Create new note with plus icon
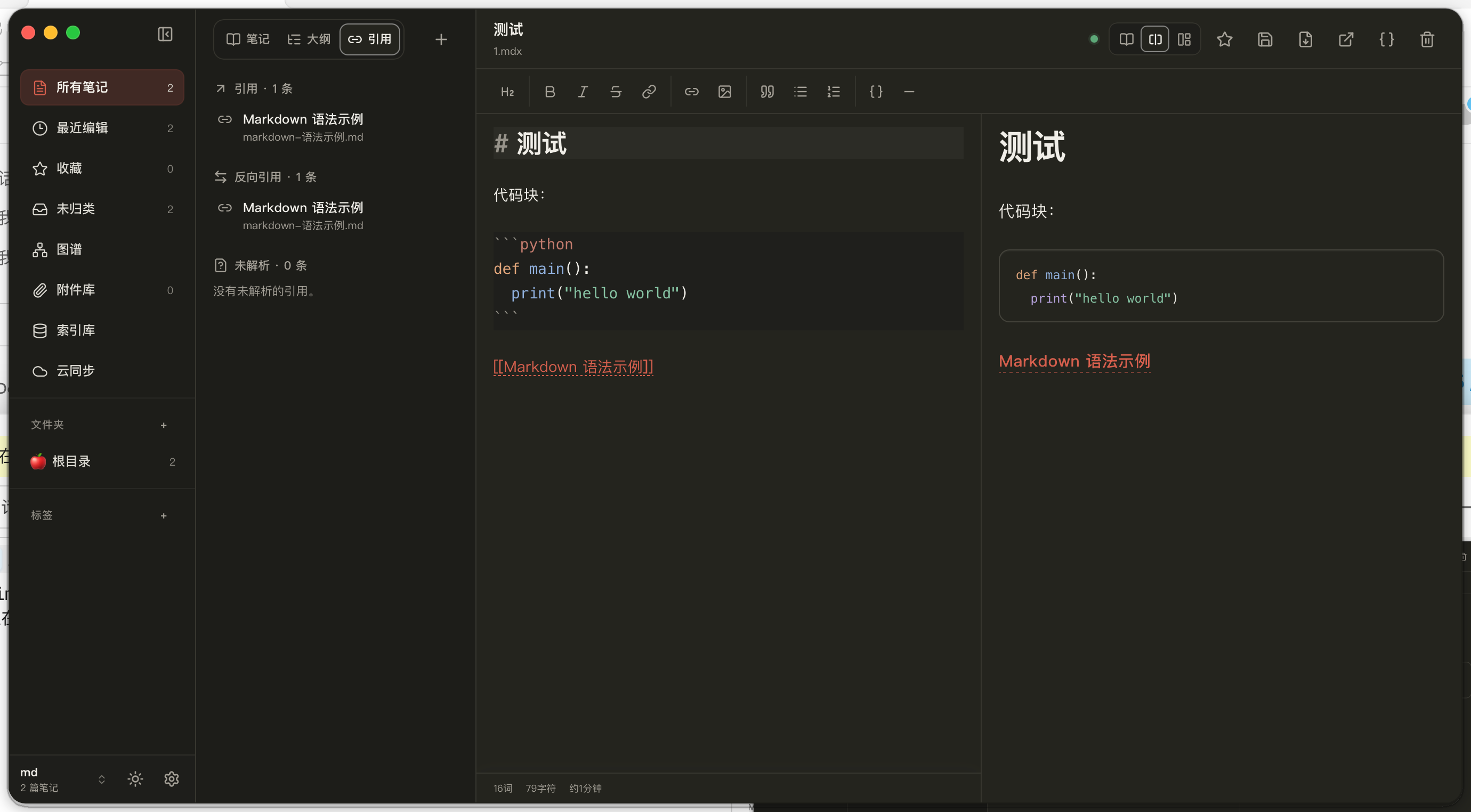 tap(441, 39)
